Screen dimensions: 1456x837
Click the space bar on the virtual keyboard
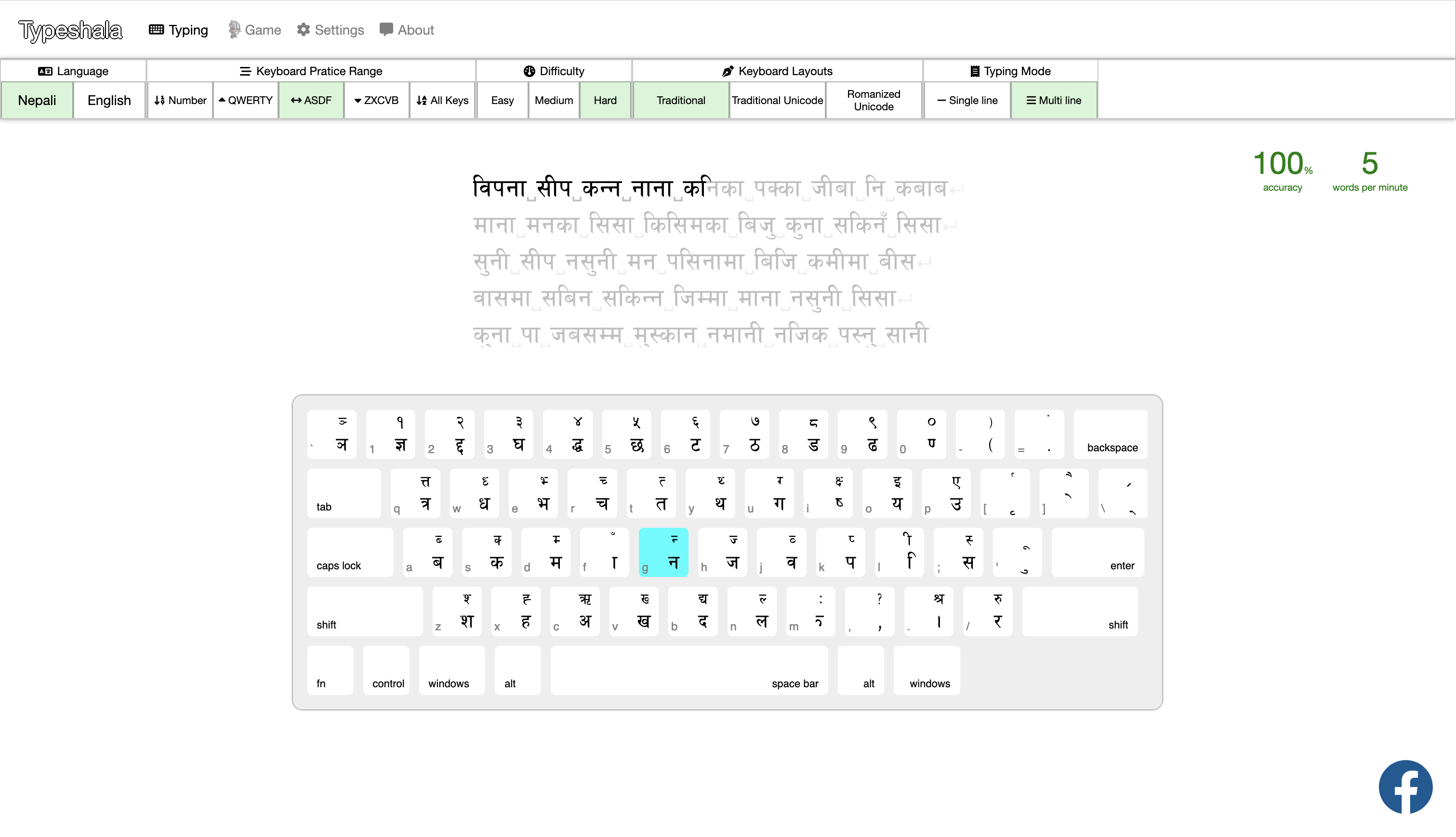(688, 670)
